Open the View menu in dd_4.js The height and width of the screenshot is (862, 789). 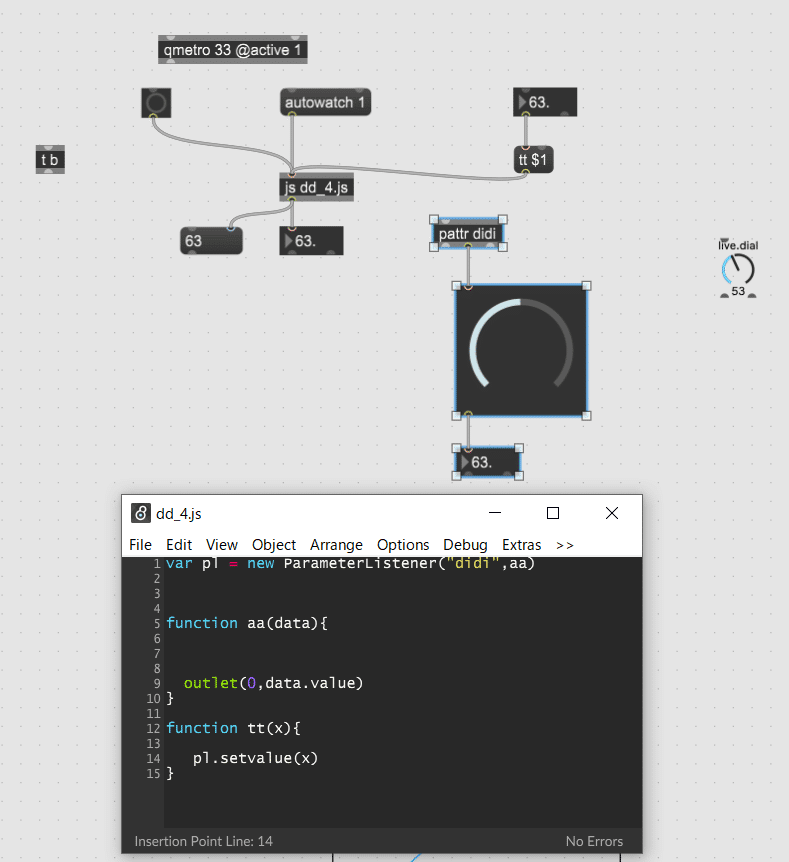click(222, 545)
